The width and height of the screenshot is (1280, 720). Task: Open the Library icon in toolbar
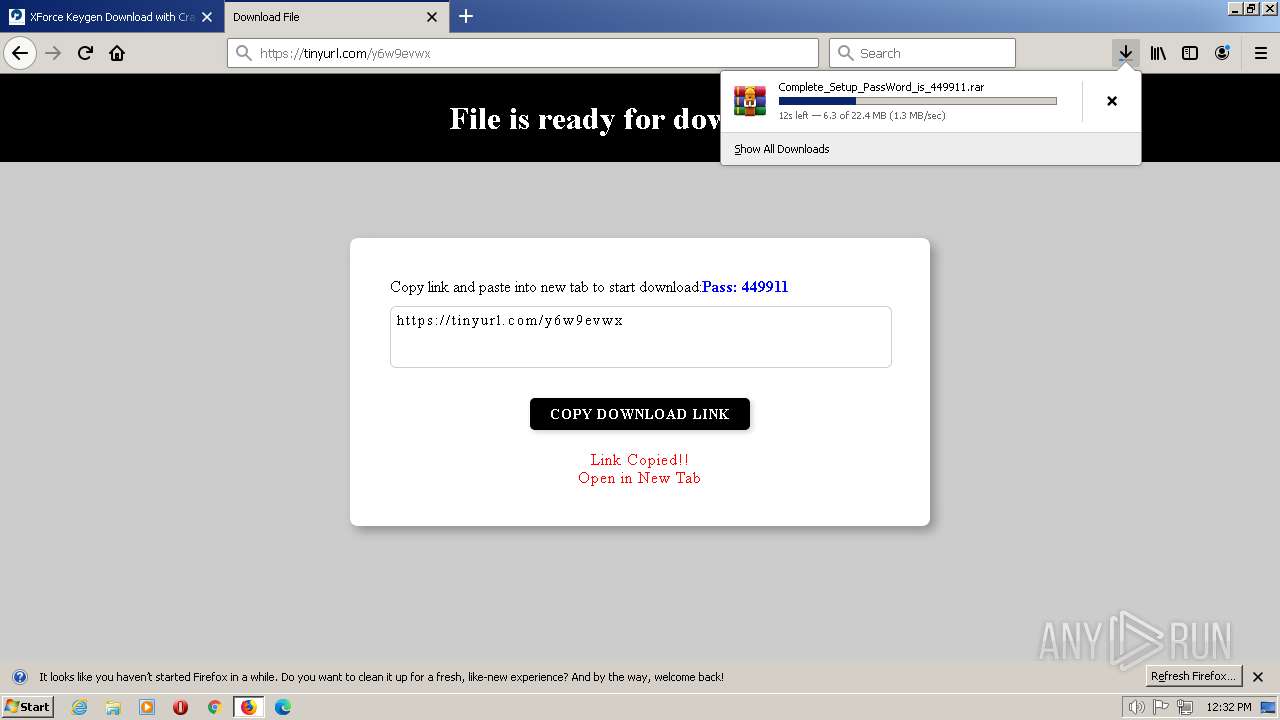(1158, 53)
